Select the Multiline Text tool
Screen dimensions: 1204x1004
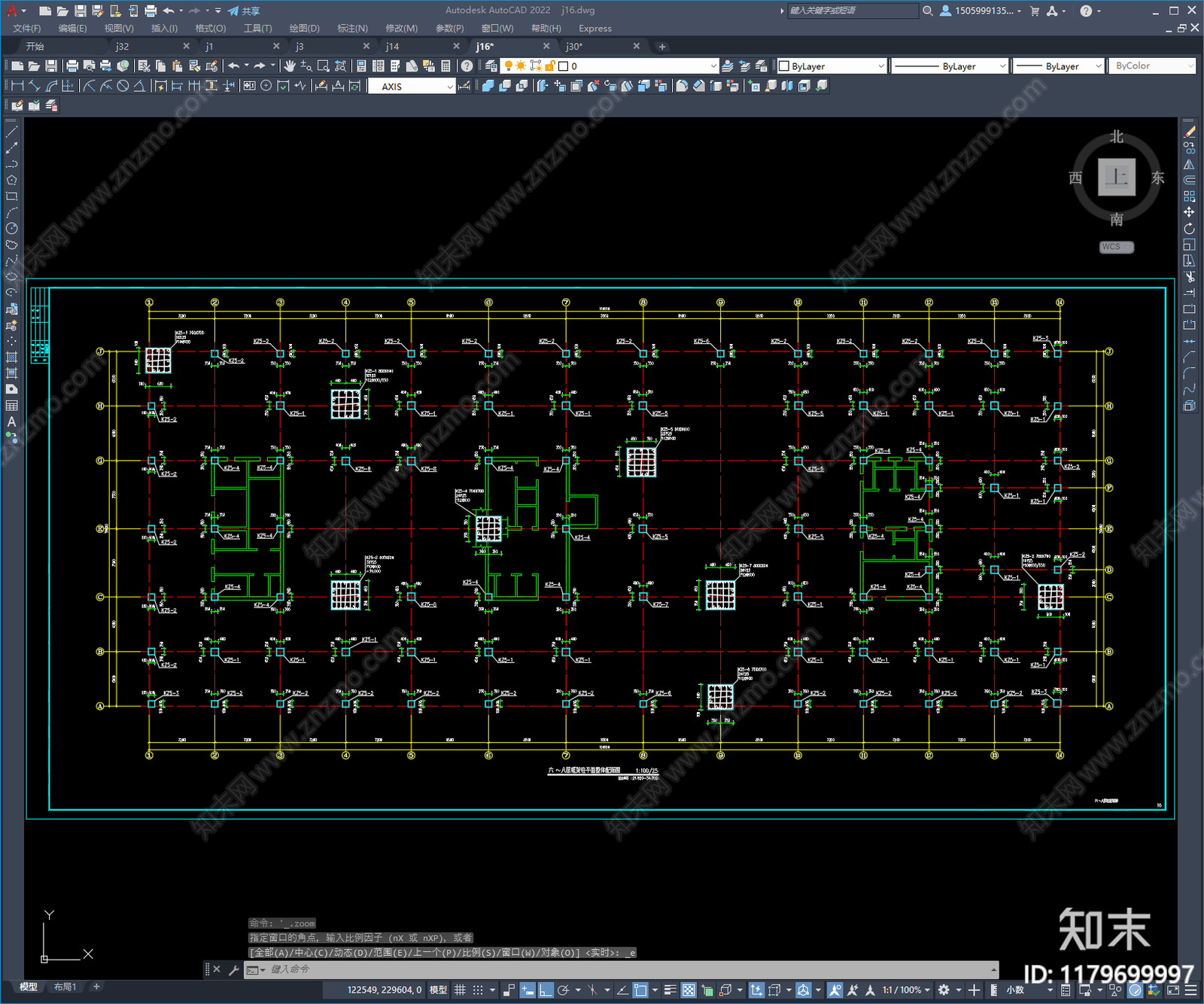(11, 421)
